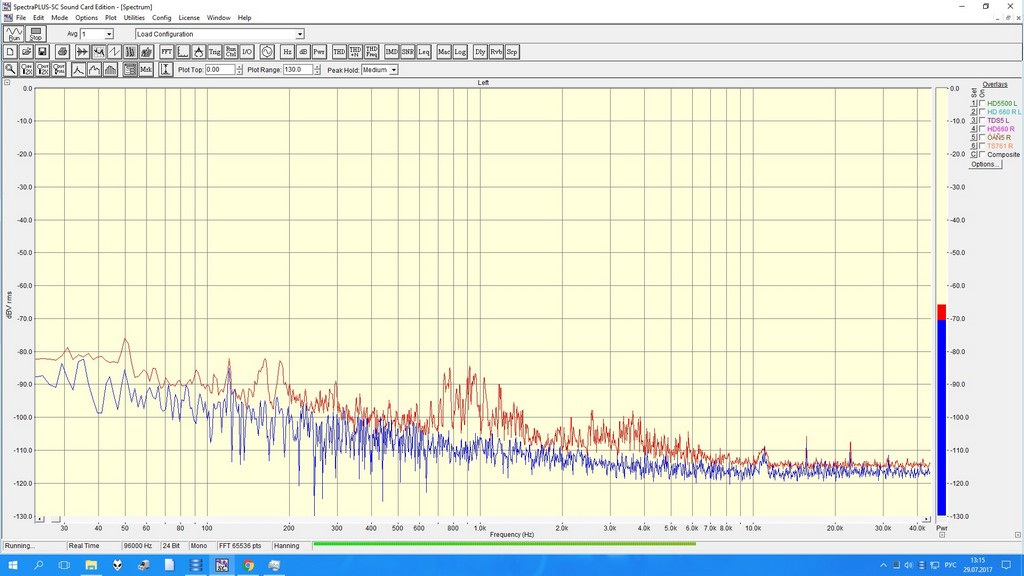Image resolution: width=1024 pixels, height=576 pixels.
Task: Enable overlay 2 HD 660 R L checkbox
Action: click(x=982, y=112)
